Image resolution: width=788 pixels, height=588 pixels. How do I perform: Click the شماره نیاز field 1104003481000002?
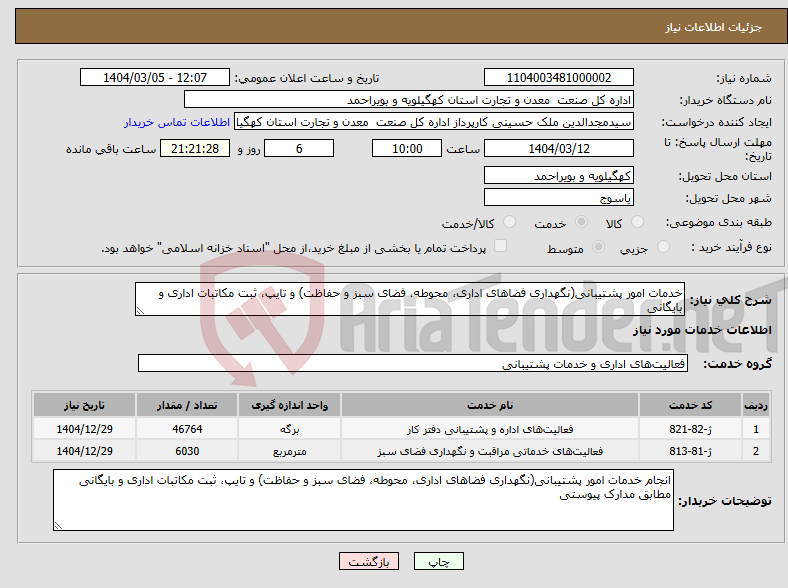click(x=558, y=77)
